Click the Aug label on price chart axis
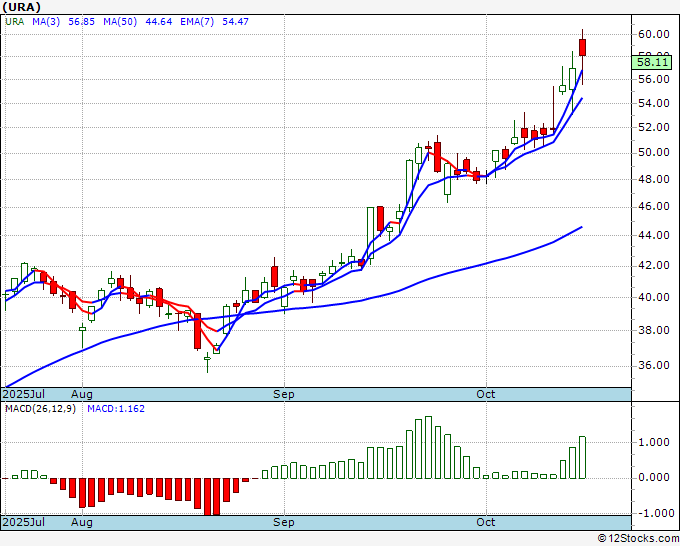Viewport: 680px width, 546px height. pyautogui.click(x=82, y=395)
